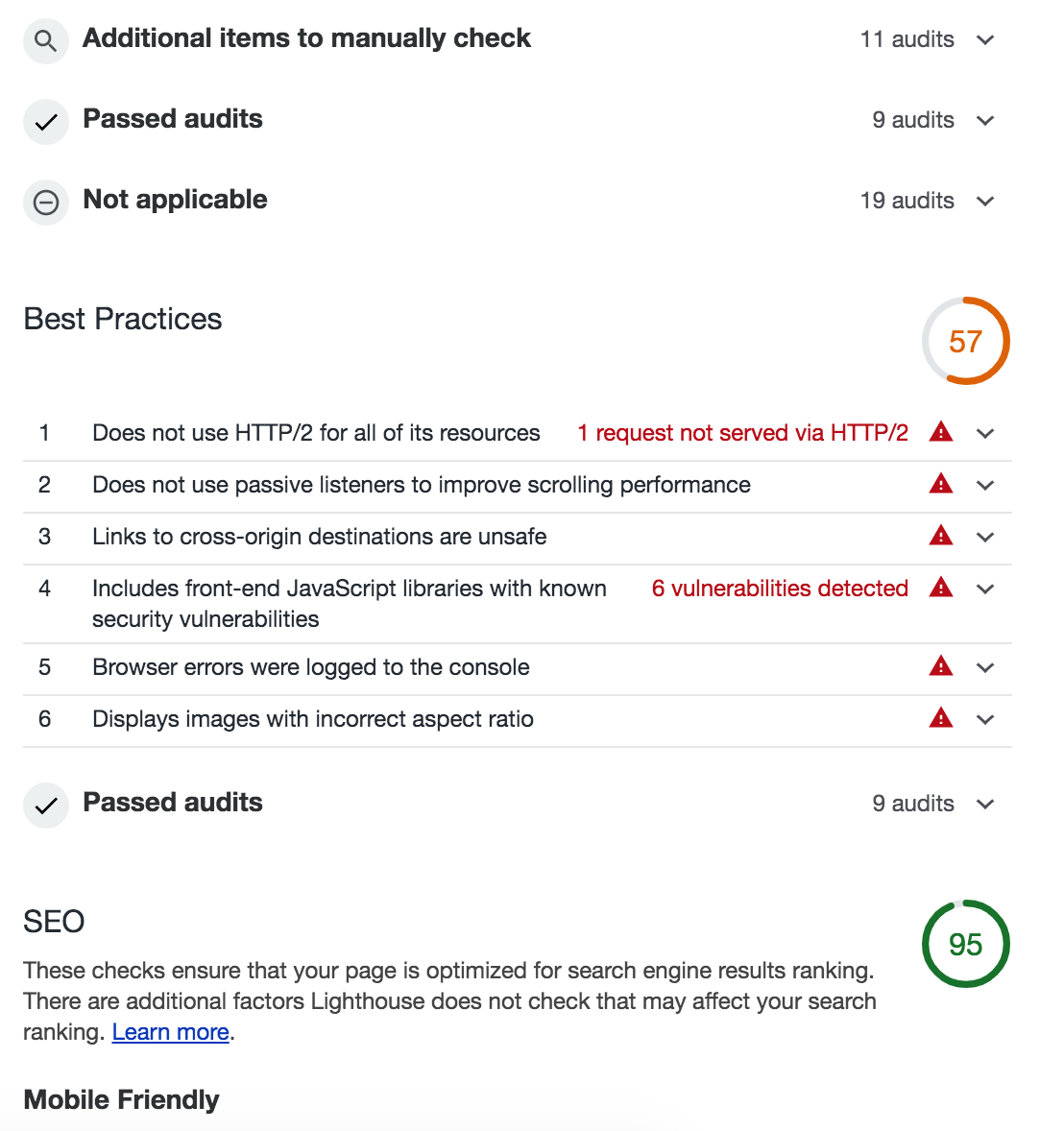Select 'Does not use passive listeners' audit title
The image size is (1064, 1131).
(x=422, y=485)
